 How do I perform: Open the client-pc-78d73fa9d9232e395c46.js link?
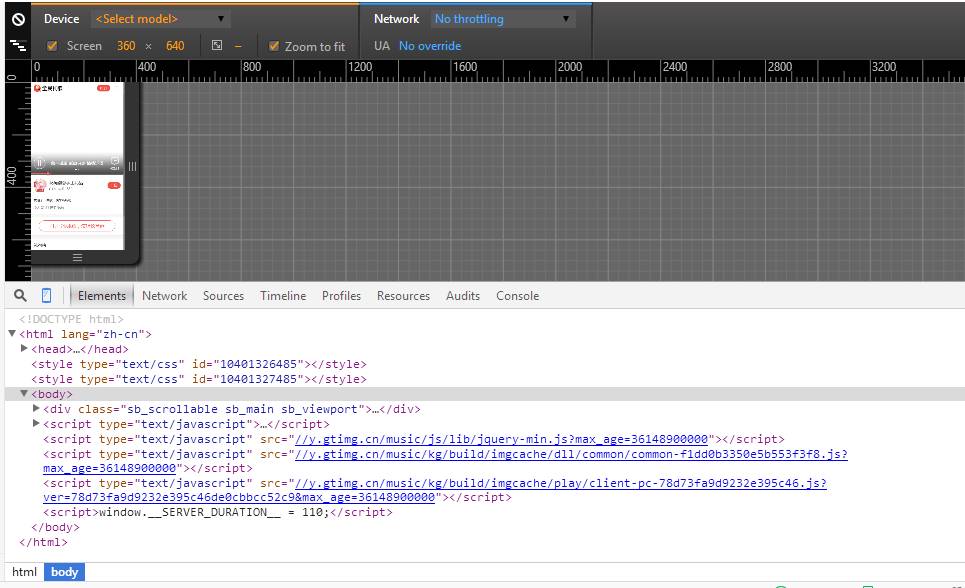coord(561,483)
